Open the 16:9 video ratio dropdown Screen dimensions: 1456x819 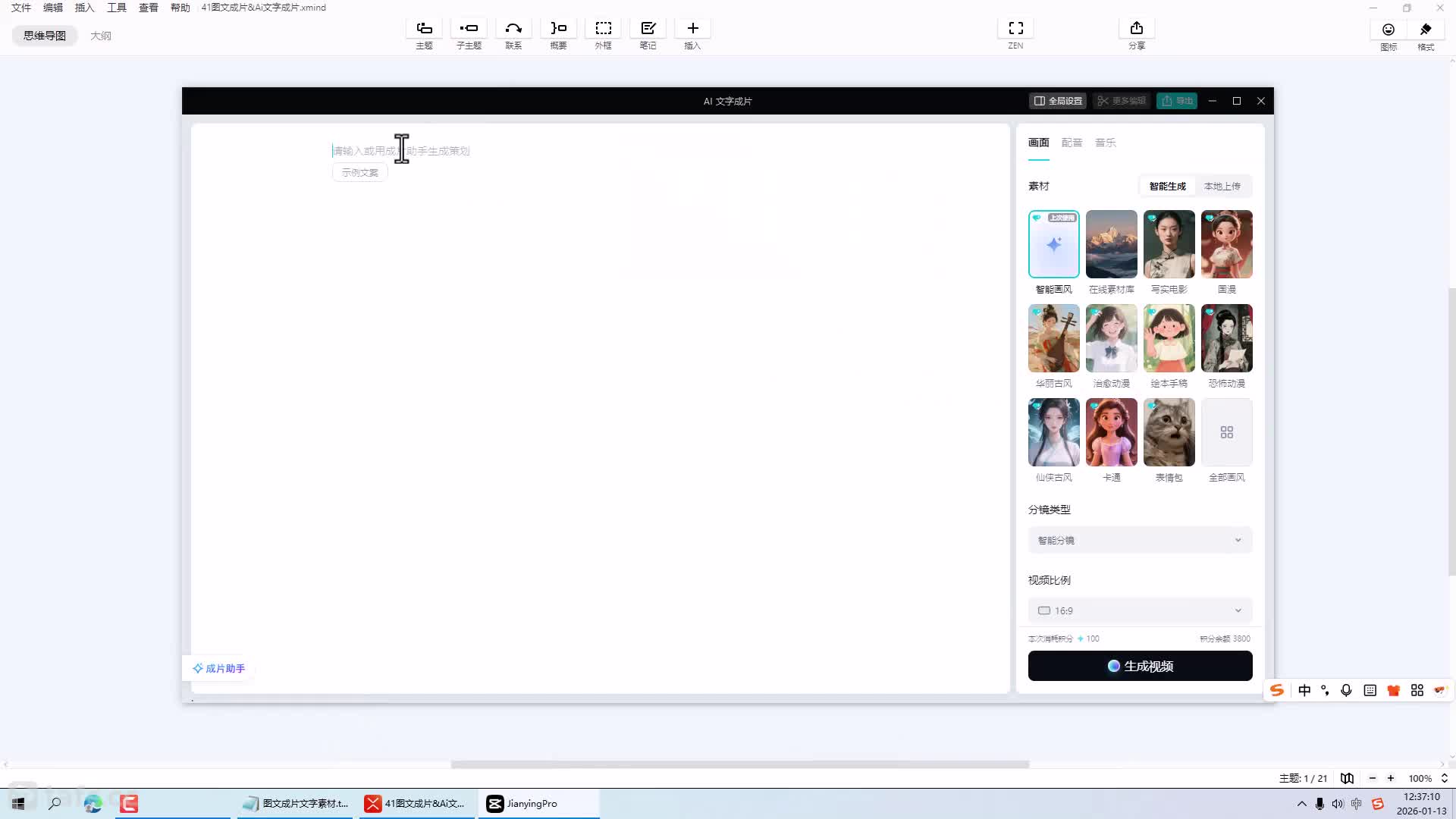click(1140, 611)
